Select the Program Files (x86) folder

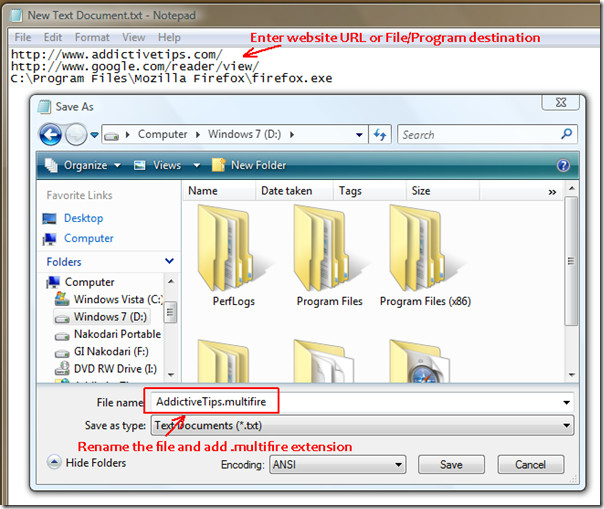425,256
